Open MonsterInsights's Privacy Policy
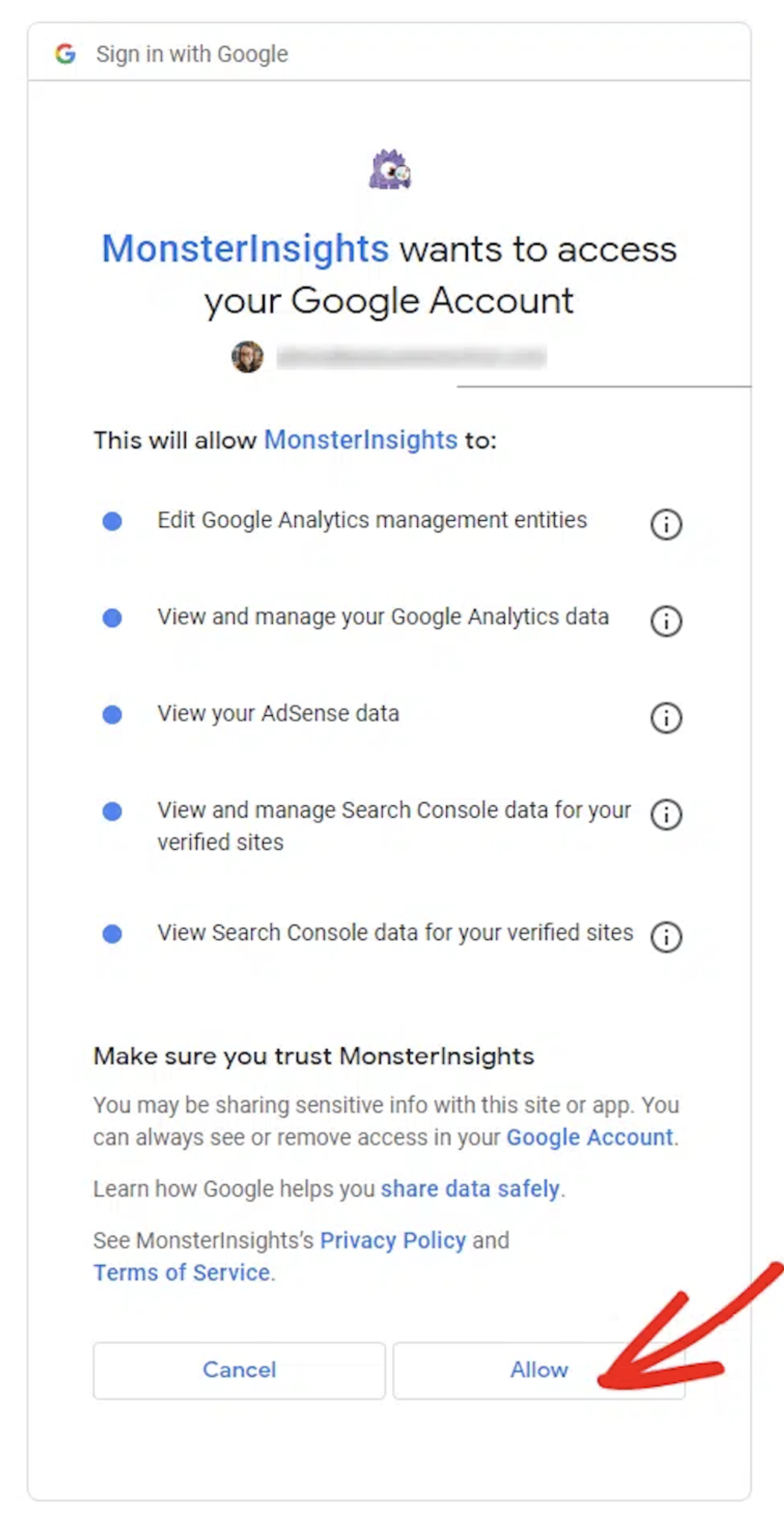 (x=393, y=1240)
